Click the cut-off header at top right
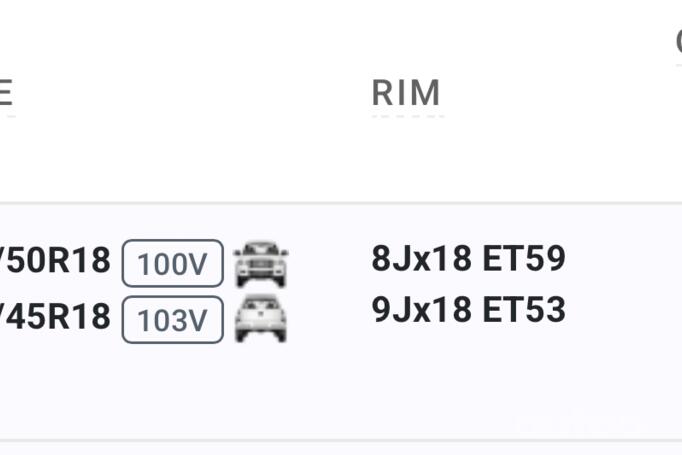This screenshot has width=682, height=455. pos(677,41)
